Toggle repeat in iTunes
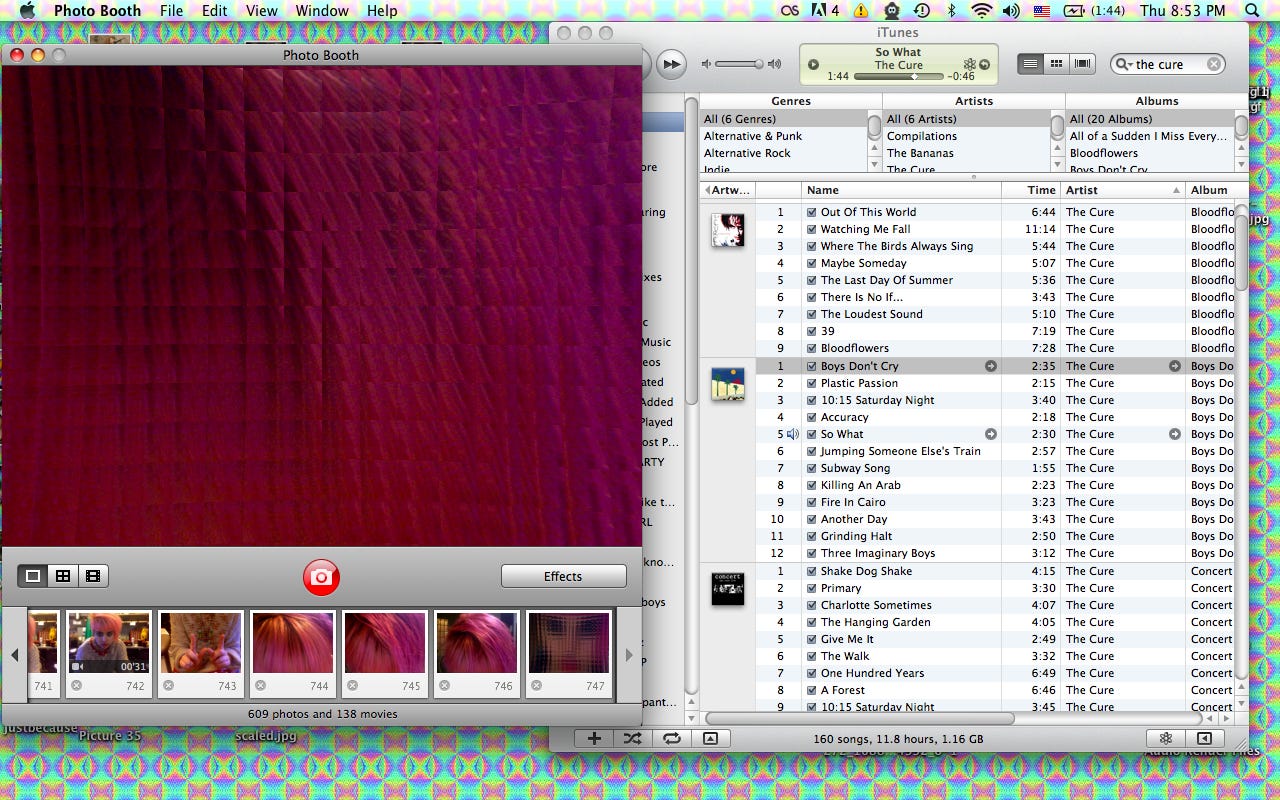Screen dimensions: 1280x800 tap(670, 738)
